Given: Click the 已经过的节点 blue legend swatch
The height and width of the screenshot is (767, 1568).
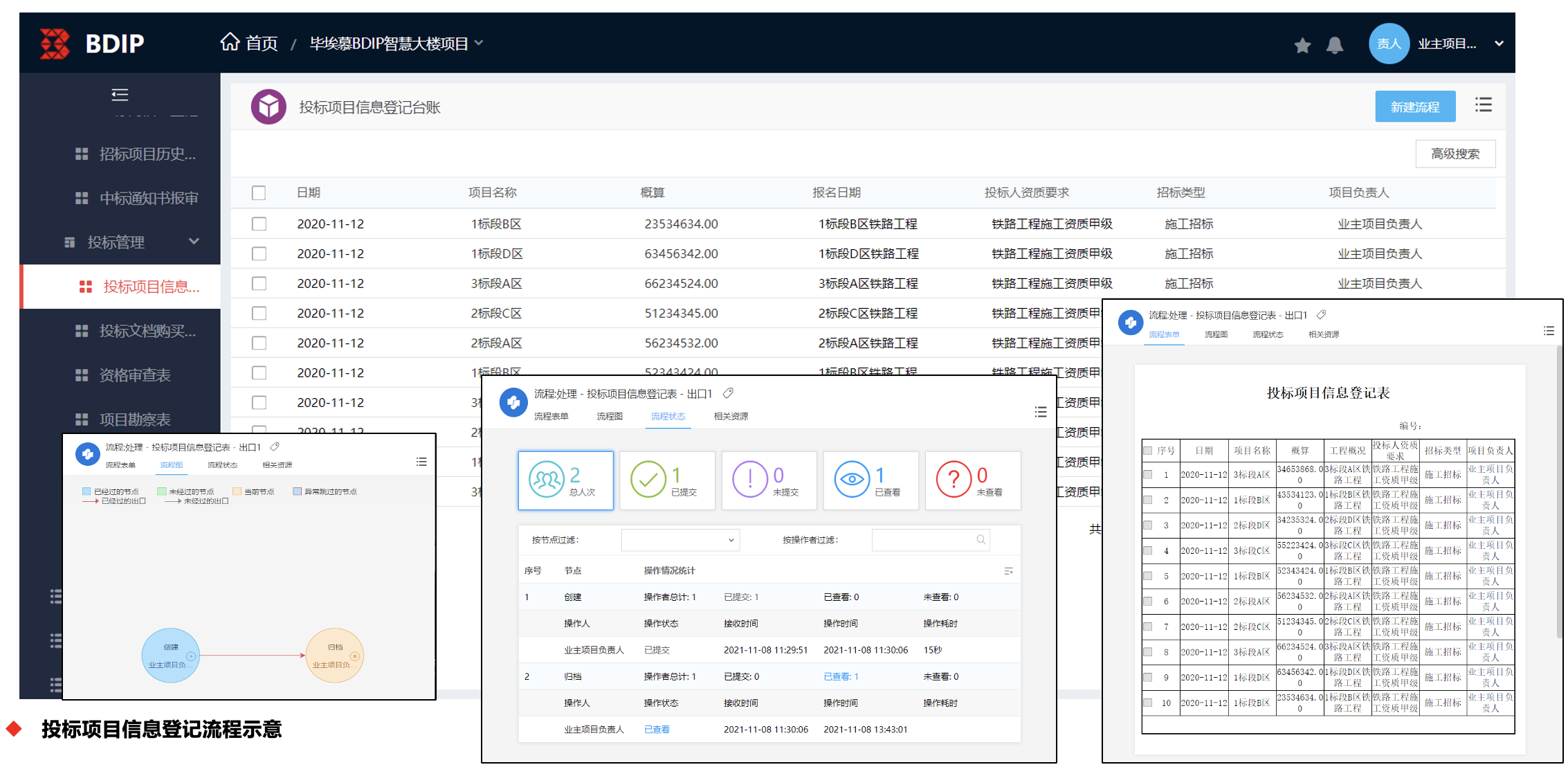Looking at the screenshot, I should [86, 491].
